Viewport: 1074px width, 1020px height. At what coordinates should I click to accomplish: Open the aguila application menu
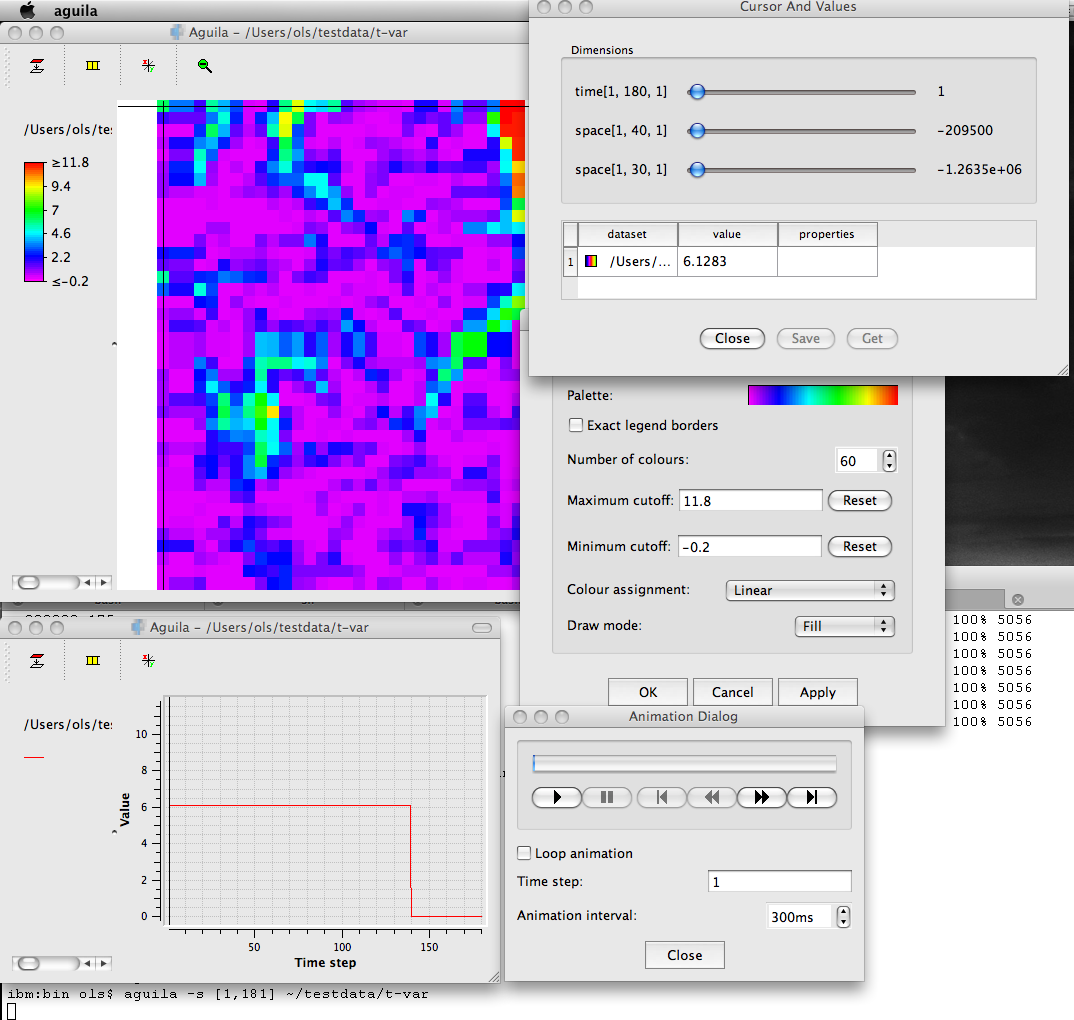point(75,11)
